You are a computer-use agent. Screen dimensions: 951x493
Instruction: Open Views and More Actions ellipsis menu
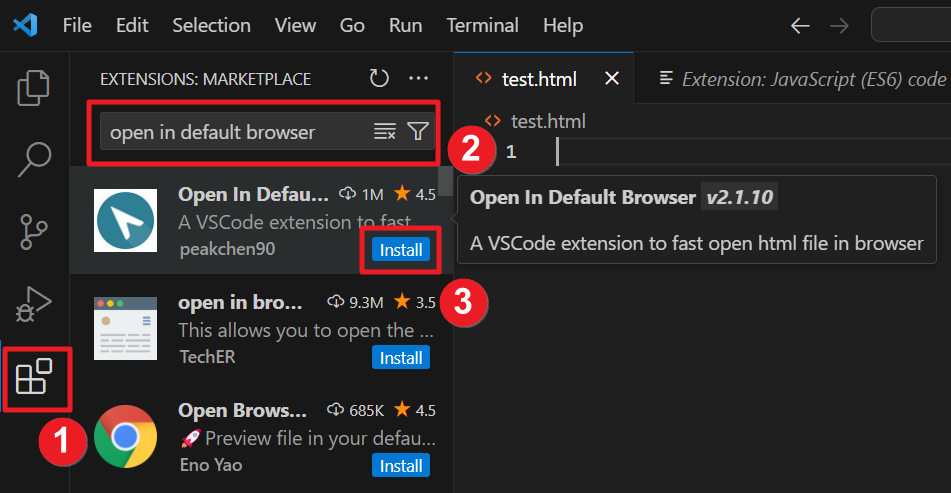pos(418,78)
